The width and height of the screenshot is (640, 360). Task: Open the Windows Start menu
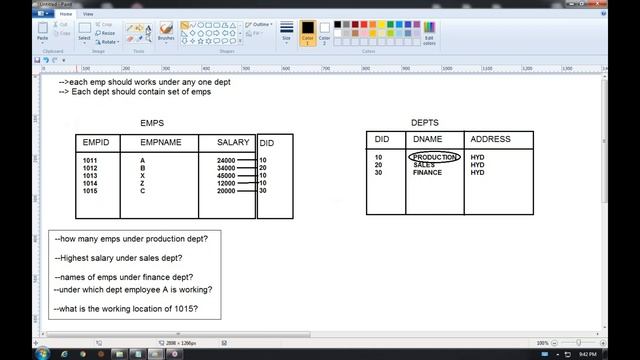coord(42,354)
